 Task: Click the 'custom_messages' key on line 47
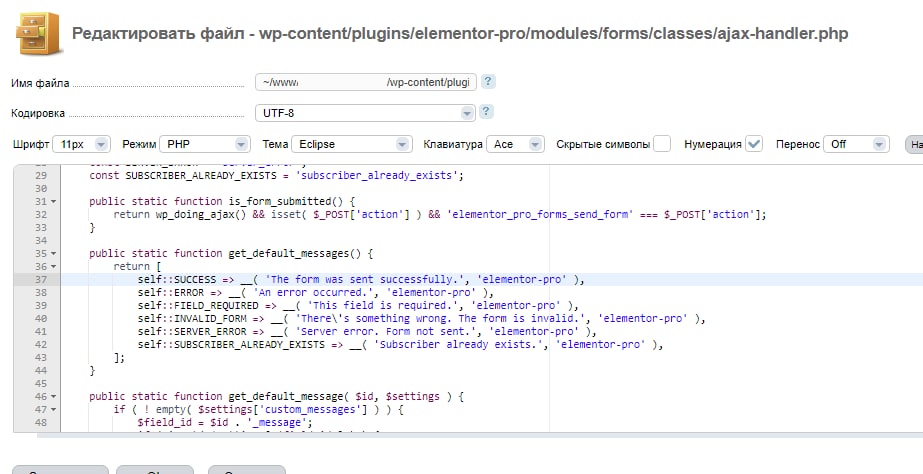313,409
